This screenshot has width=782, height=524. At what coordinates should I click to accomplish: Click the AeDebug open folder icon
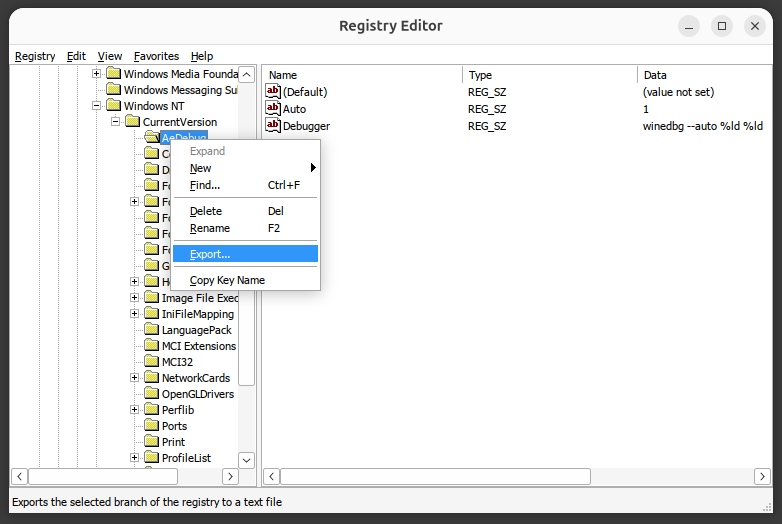coord(152,137)
